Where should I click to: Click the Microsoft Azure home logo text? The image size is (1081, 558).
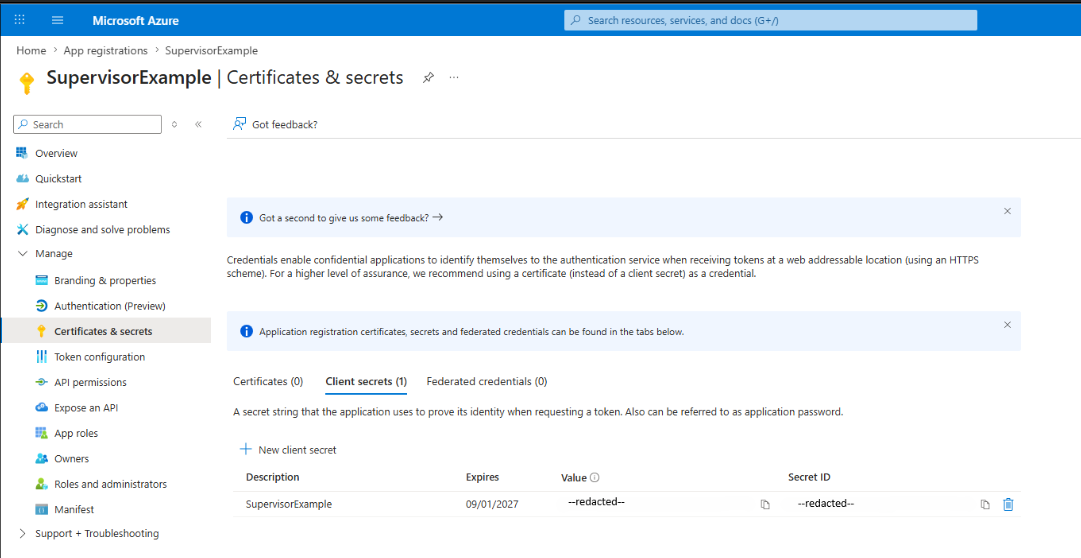point(136,21)
